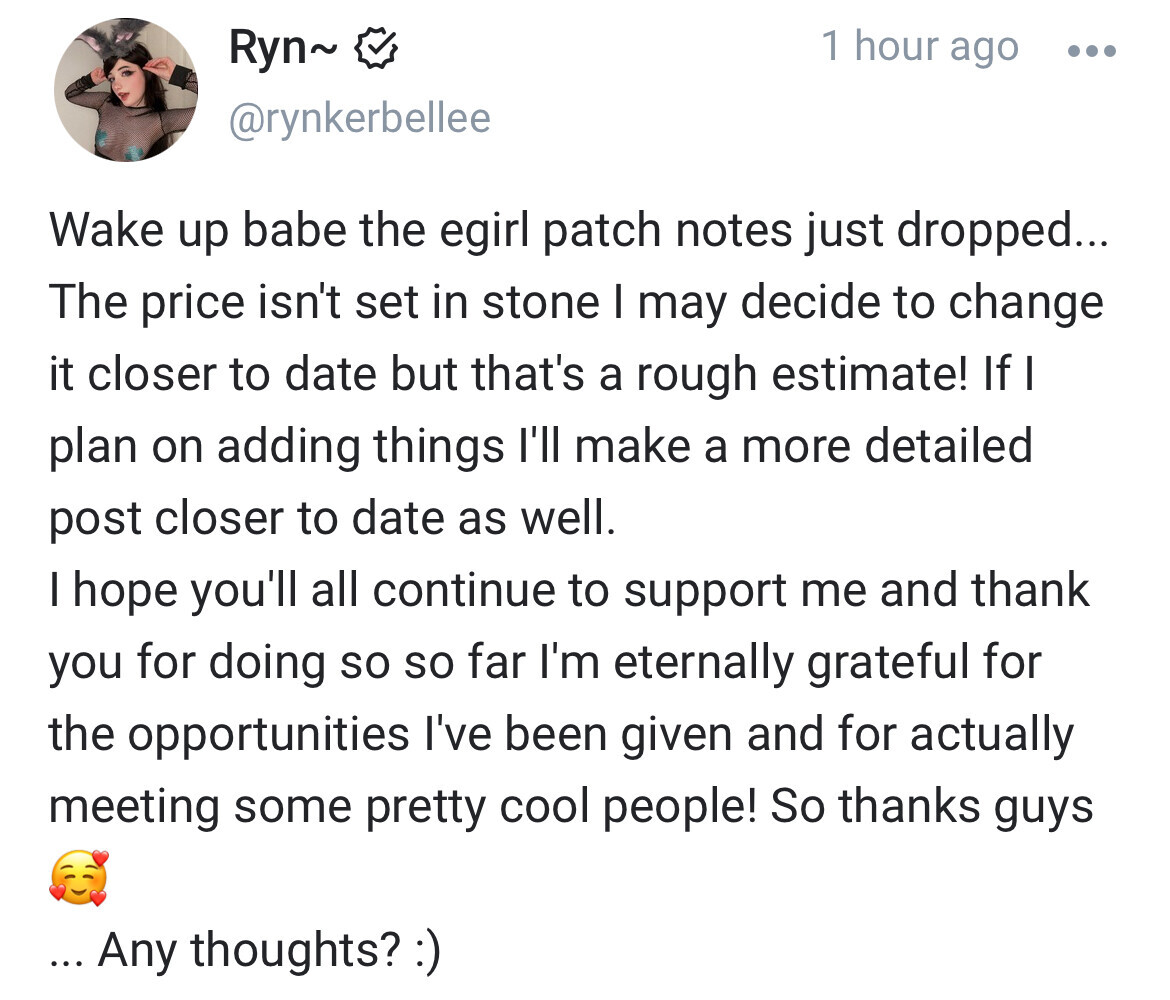Click the "1 hour ago" timestamp
Image resolution: width=1170 pixels, height=1000 pixels.
pyautogui.click(x=919, y=46)
